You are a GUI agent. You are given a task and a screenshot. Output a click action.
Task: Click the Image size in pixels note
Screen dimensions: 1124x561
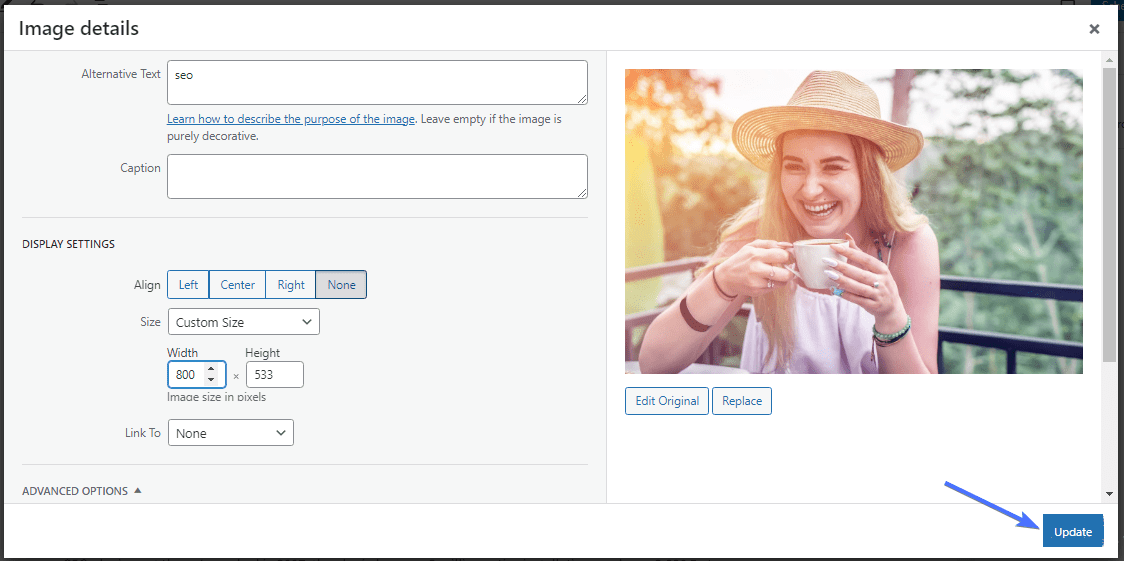click(x=216, y=396)
